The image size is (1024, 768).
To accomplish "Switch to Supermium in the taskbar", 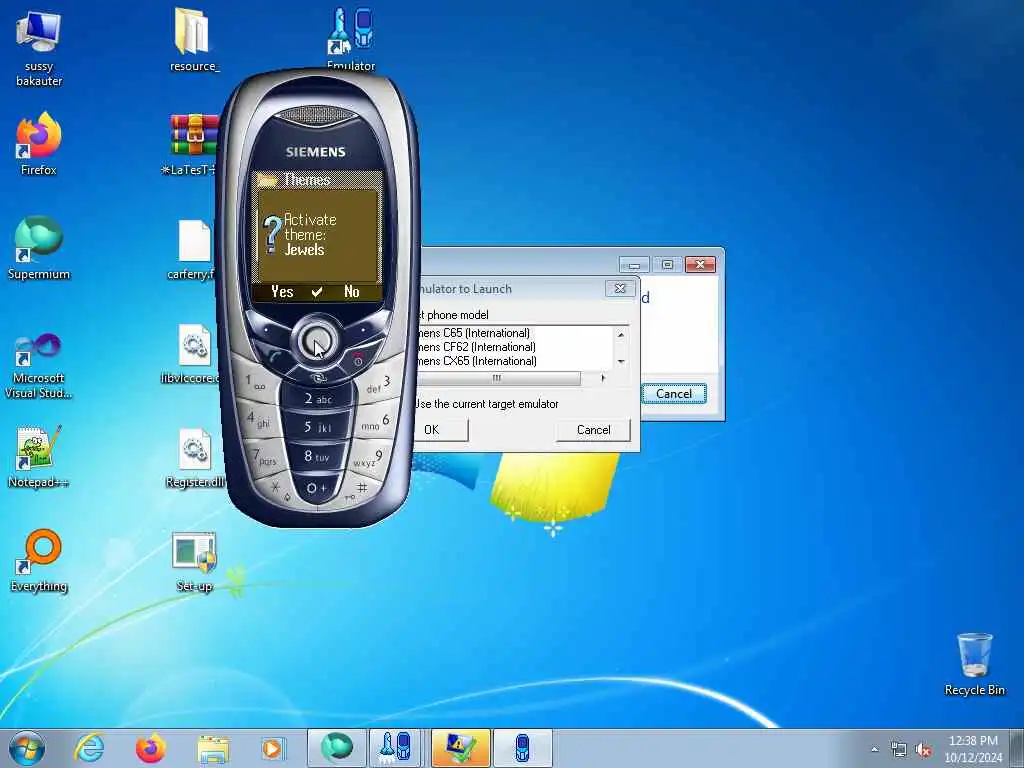I will (x=336, y=748).
